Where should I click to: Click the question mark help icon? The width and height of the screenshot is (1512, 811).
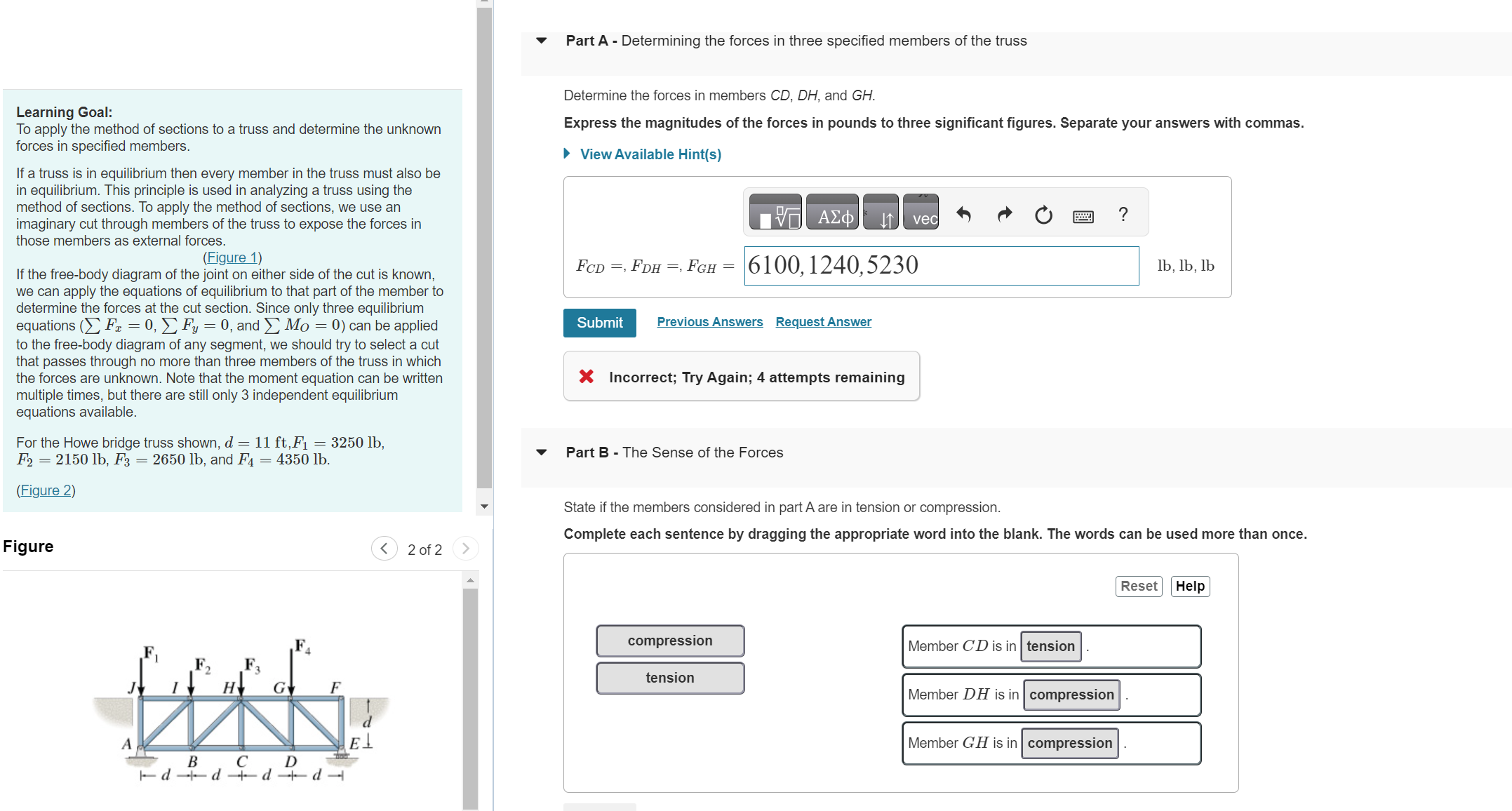[x=1123, y=215]
